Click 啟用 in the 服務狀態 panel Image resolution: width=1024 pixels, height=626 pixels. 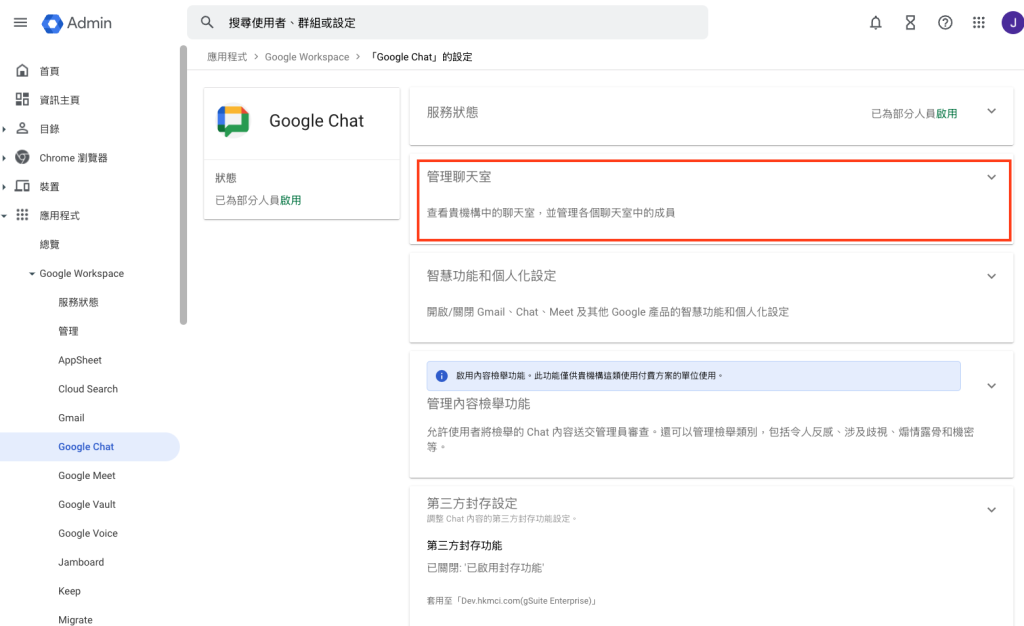(947, 114)
